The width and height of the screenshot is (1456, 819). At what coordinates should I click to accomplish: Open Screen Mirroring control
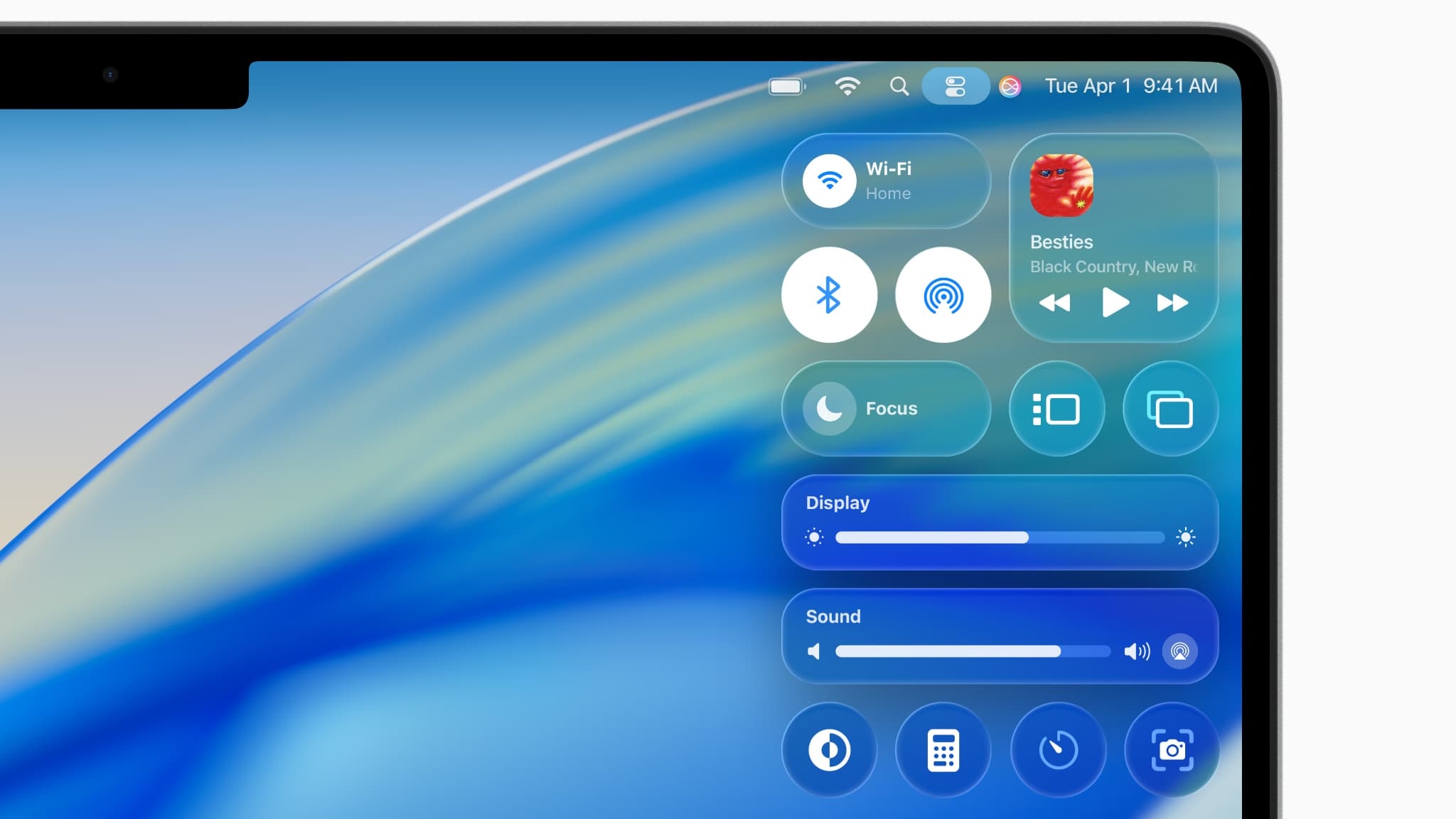tap(1170, 409)
